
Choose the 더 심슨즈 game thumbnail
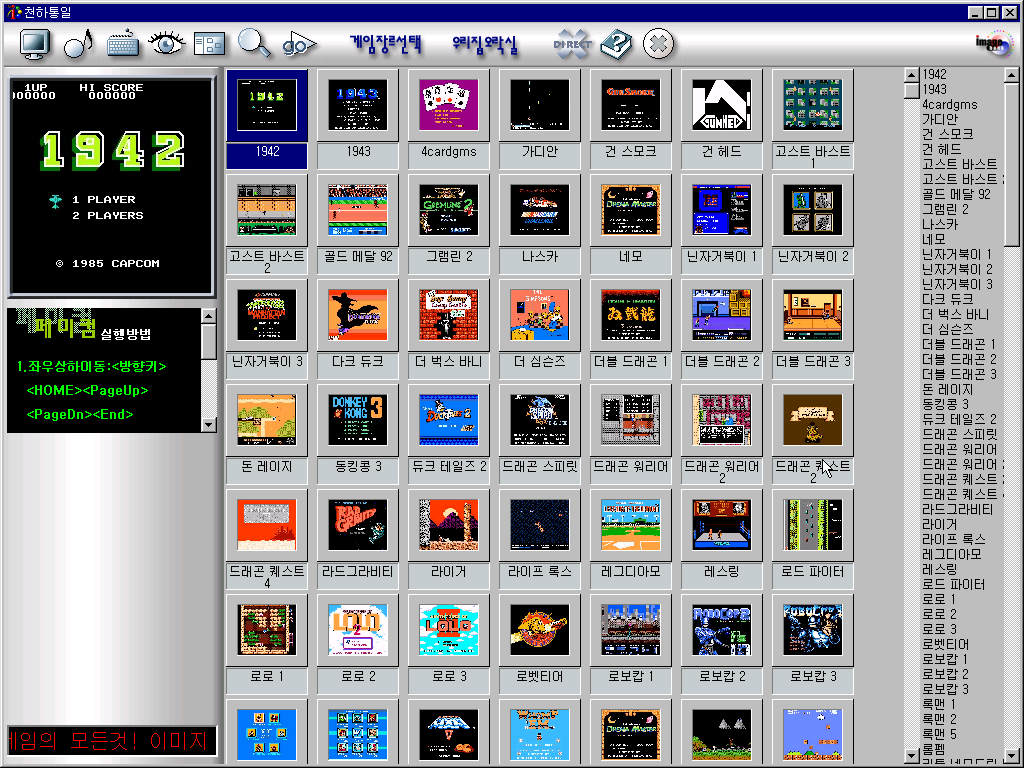(x=539, y=315)
